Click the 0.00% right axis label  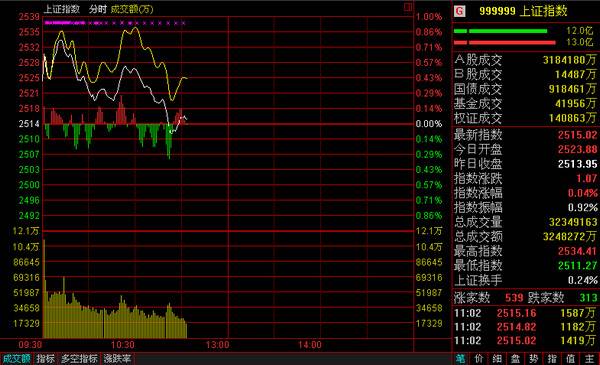[429, 124]
